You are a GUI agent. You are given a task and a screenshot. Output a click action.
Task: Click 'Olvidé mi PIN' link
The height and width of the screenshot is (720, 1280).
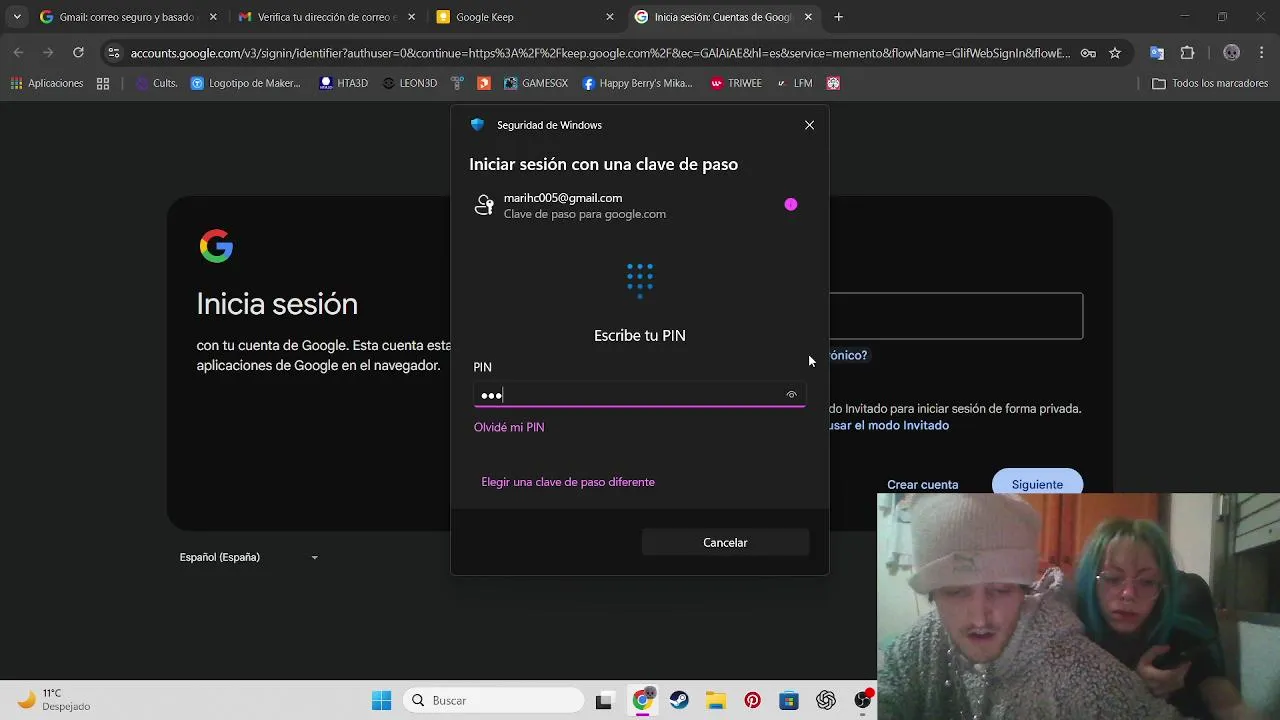point(509,427)
